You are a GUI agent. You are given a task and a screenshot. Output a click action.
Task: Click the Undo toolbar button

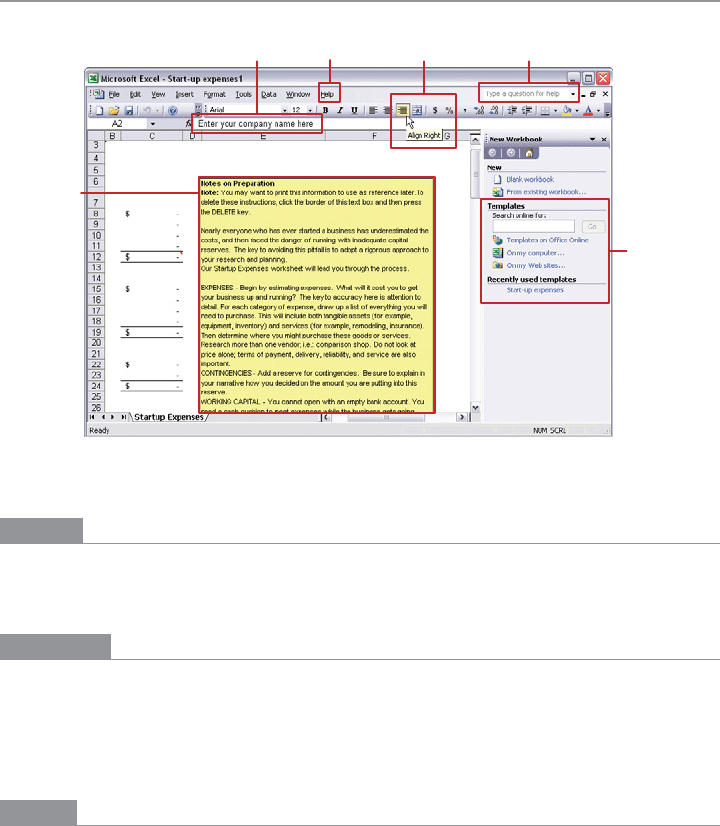147,111
